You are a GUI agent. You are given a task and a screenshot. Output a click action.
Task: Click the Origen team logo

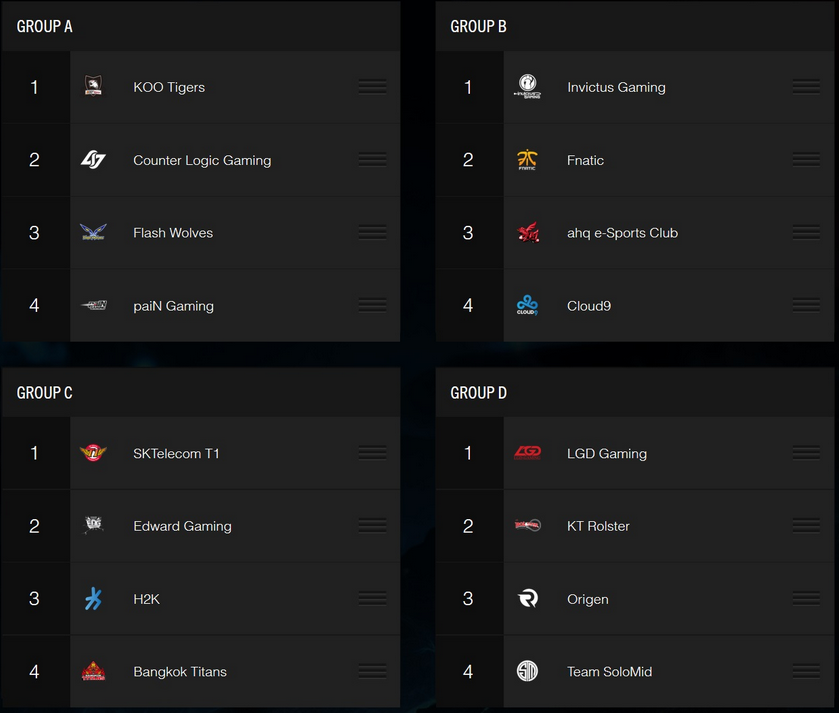[527, 599]
